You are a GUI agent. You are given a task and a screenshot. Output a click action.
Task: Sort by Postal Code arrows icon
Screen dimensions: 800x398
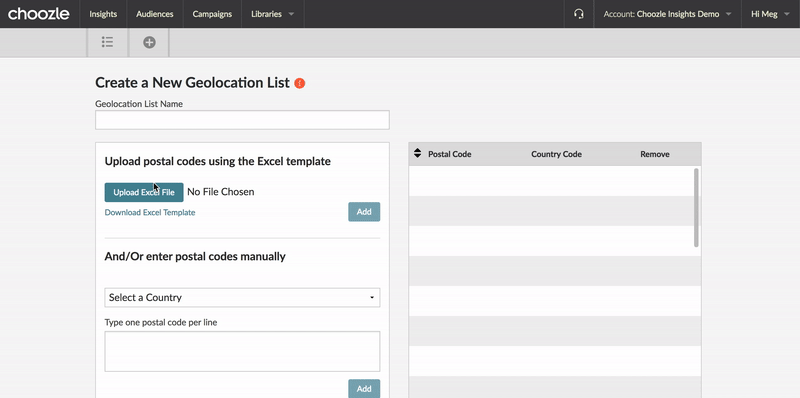tap(417, 153)
